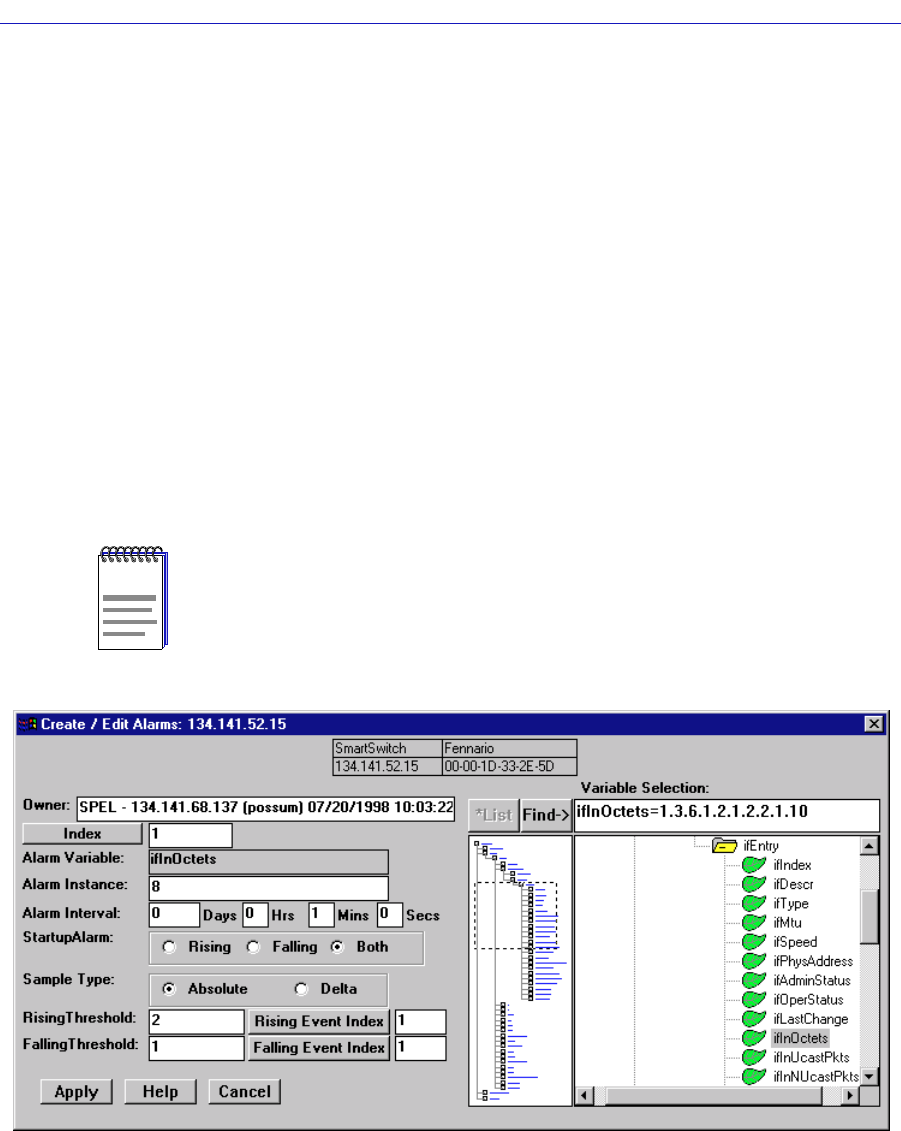
Task: Click the Falling Event Index button
Action: pyautogui.click(x=319, y=1047)
